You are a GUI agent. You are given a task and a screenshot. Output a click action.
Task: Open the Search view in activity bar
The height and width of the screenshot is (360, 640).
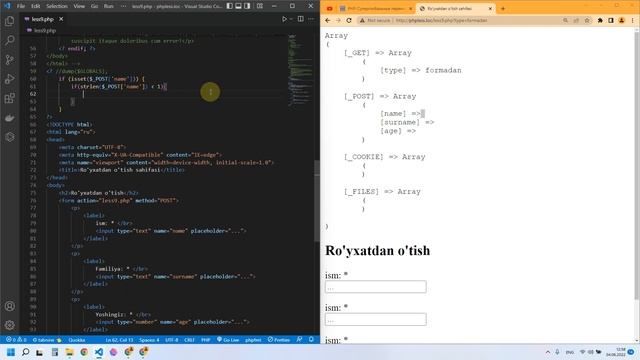coord(10,40)
